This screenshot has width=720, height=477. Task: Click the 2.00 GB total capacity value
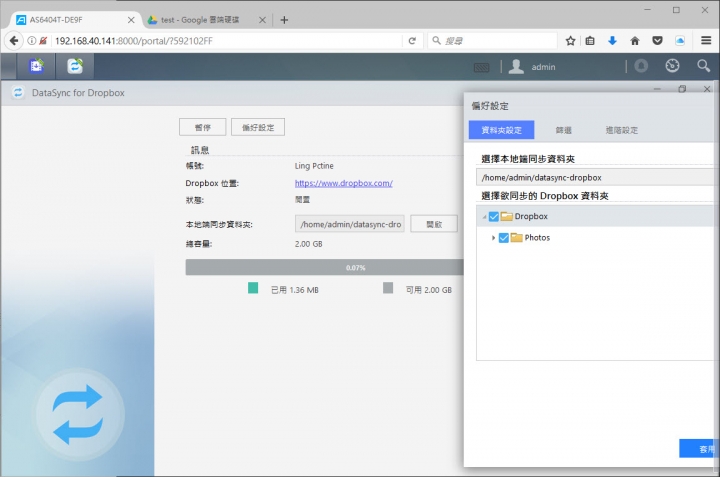(x=309, y=244)
